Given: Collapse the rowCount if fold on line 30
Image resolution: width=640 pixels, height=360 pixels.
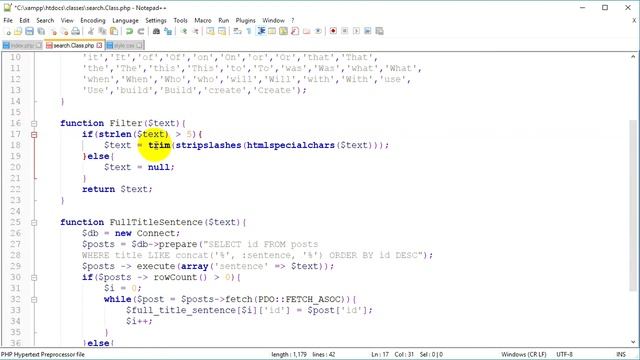Looking at the screenshot, I should click(34, 278).
